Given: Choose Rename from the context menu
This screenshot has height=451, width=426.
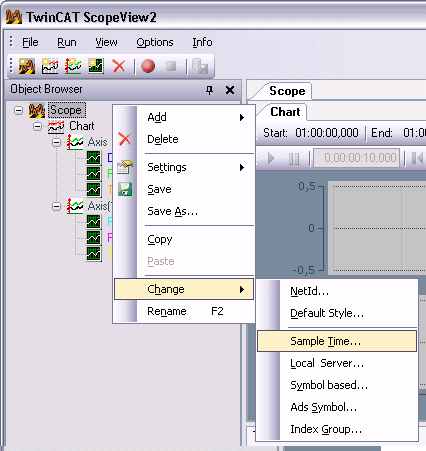Looking at the screenshot, I should pos(184,311).
